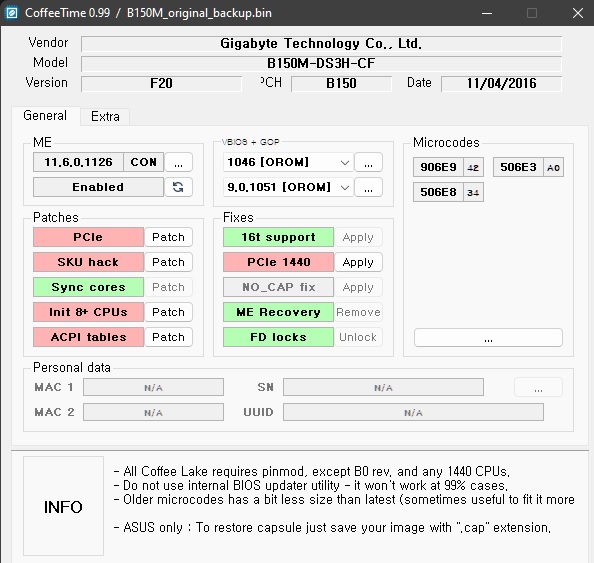Screen dimensions: 594x563
Task: Click the Sync cores status indicator
Action: coord(88,287)
